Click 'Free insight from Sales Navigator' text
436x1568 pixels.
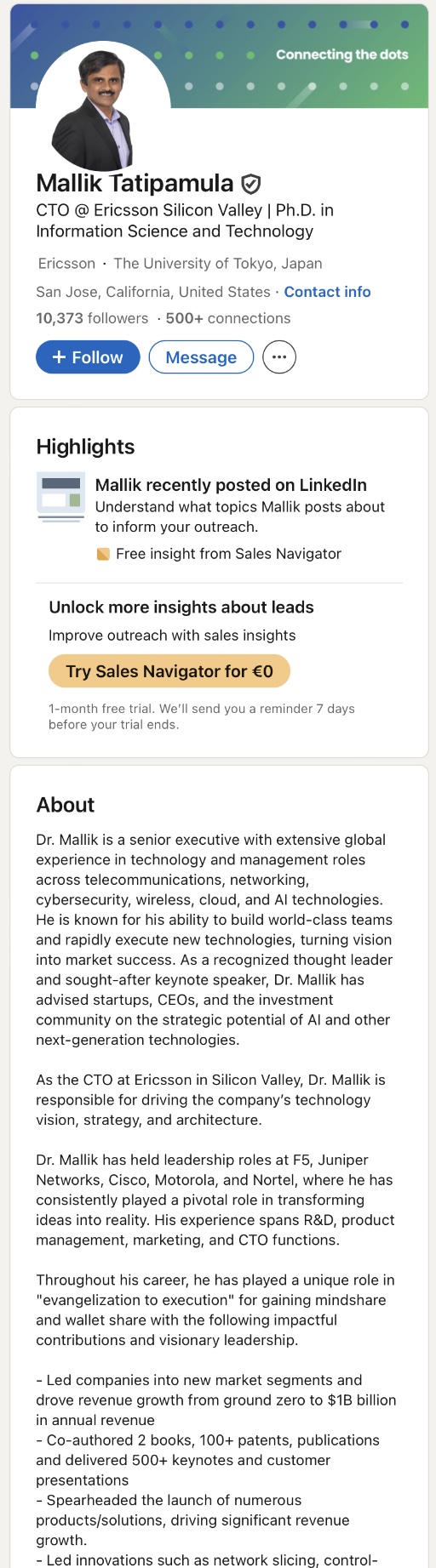click(228, 554)
